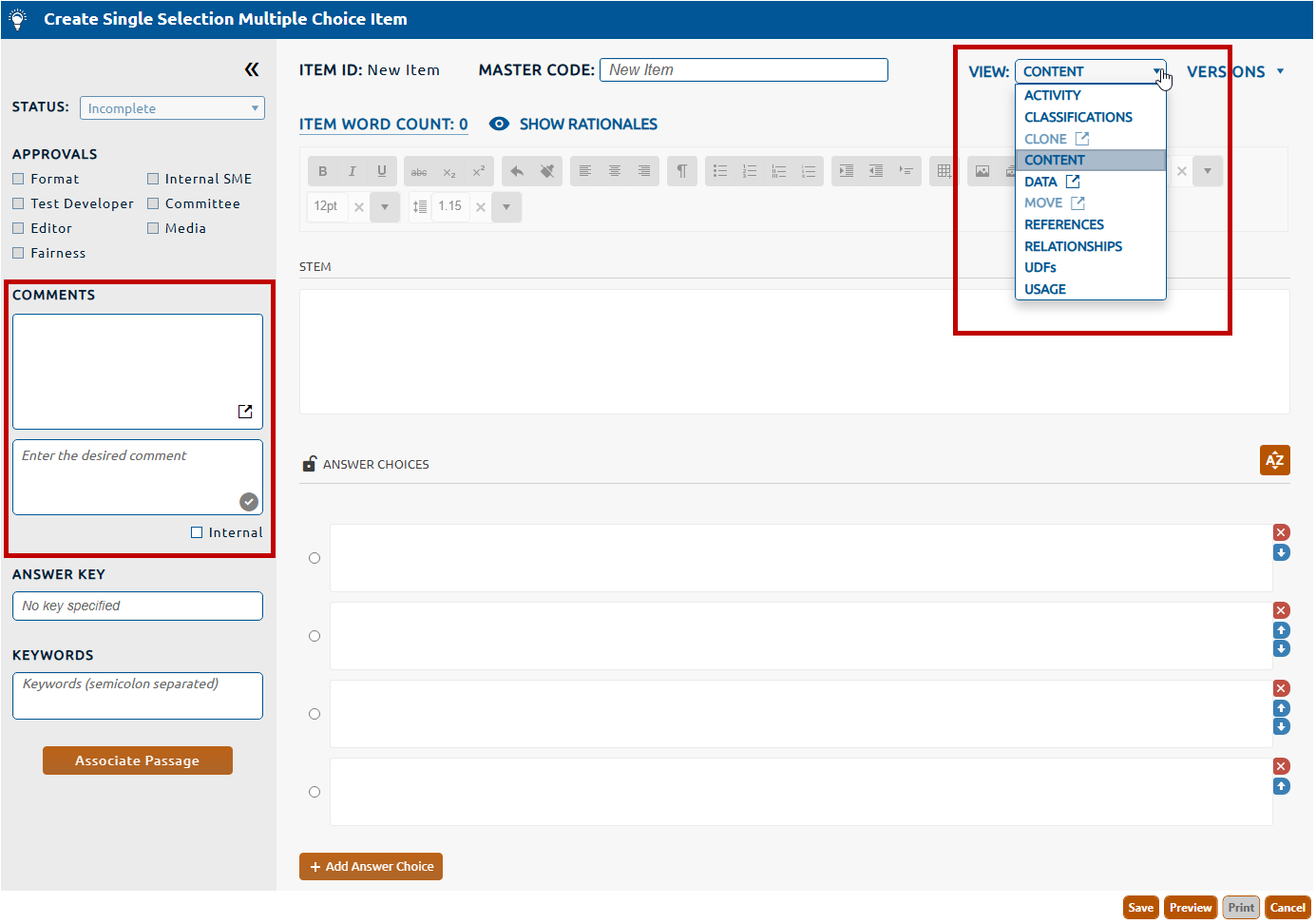
Task: Click the Associate Passage button
Action: 138,760
